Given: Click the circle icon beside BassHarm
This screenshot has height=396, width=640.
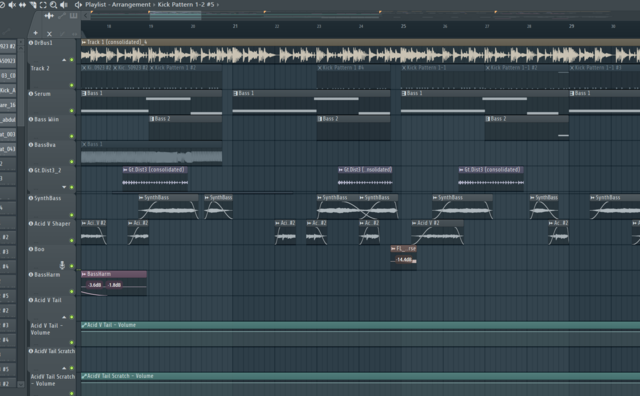Looking at the screenshot, I should pyautogui.click(x=31, y=274).
